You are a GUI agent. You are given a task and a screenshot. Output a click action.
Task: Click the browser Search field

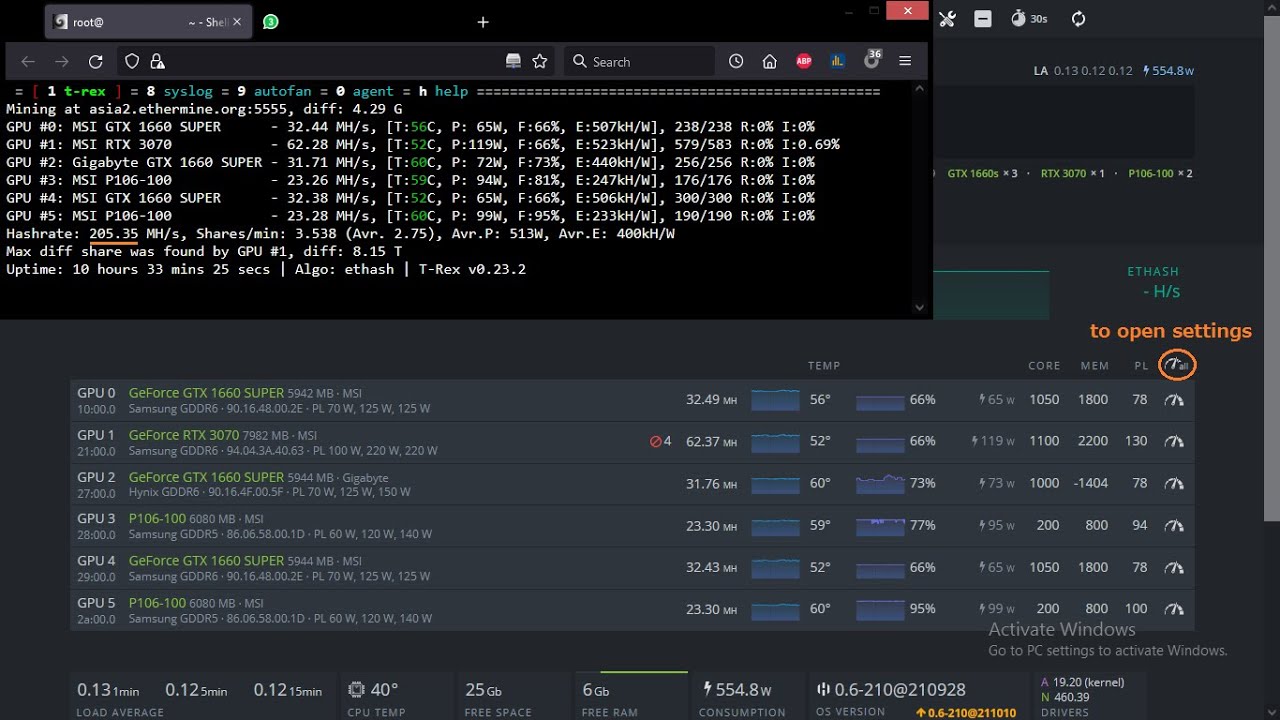[639, 61]
